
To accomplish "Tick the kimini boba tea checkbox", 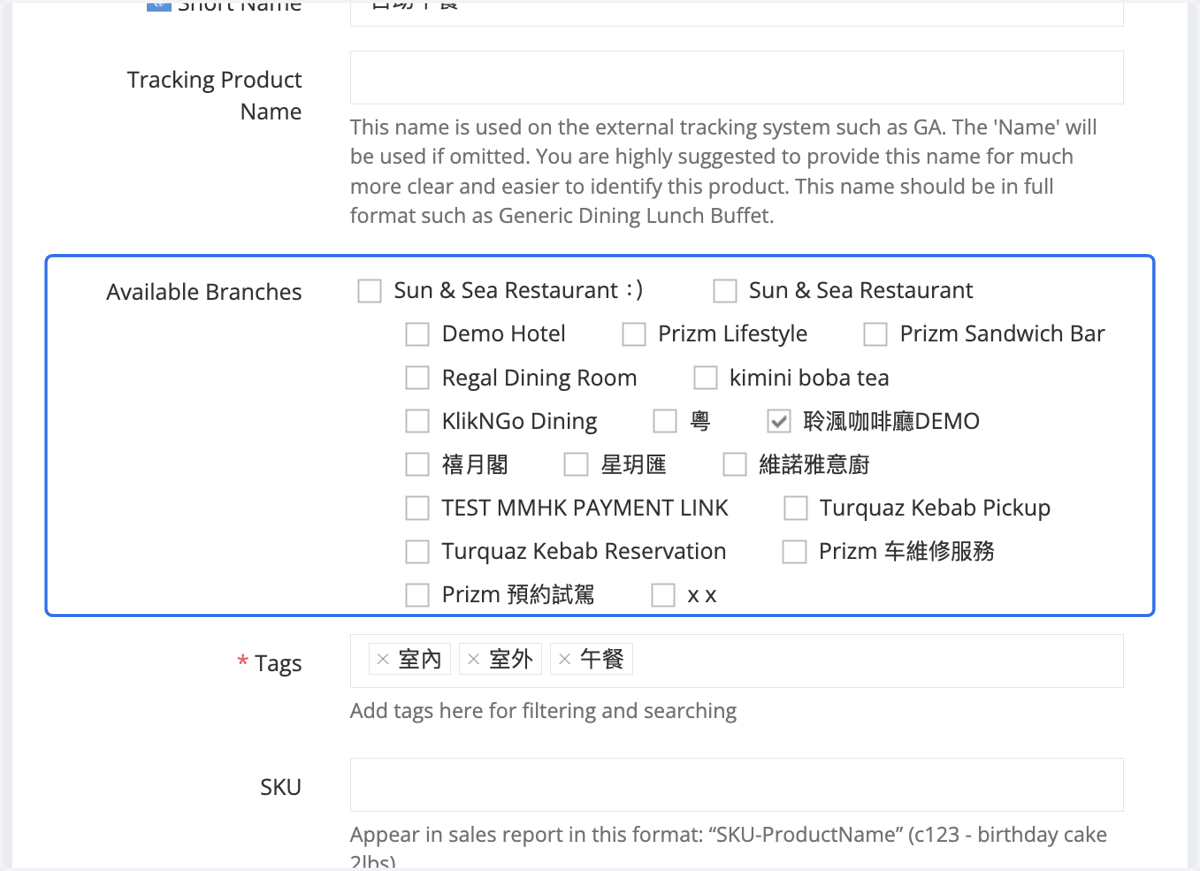I will (x=705, y=378).
